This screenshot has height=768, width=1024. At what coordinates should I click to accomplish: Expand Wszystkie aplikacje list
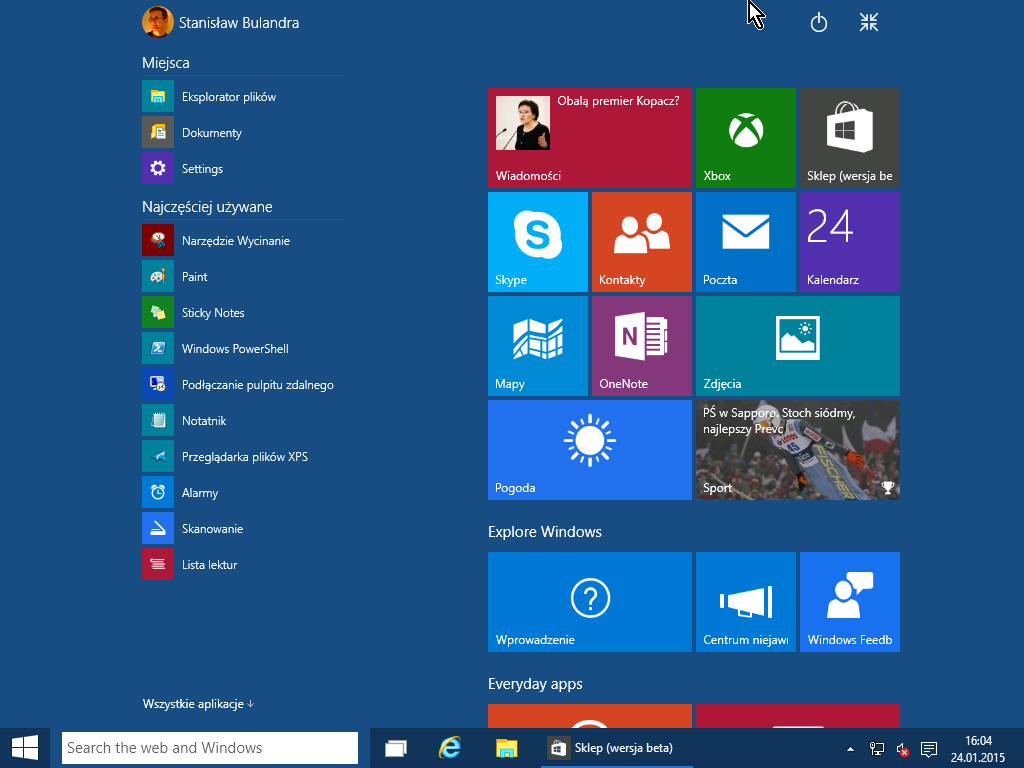click(x=199, y=704)
